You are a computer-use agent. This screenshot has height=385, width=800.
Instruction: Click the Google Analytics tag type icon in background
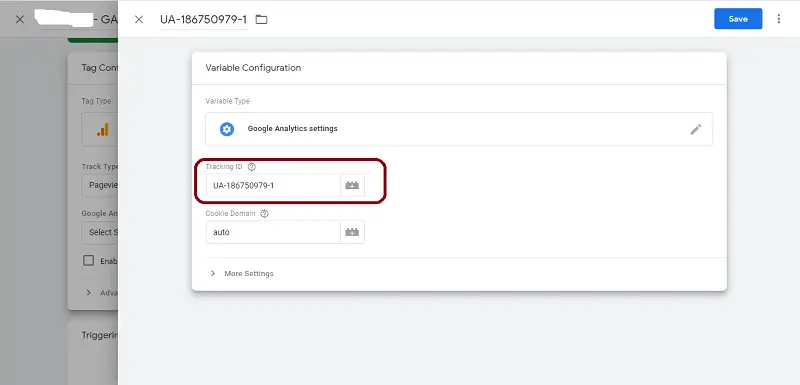(x=102, y=130)
